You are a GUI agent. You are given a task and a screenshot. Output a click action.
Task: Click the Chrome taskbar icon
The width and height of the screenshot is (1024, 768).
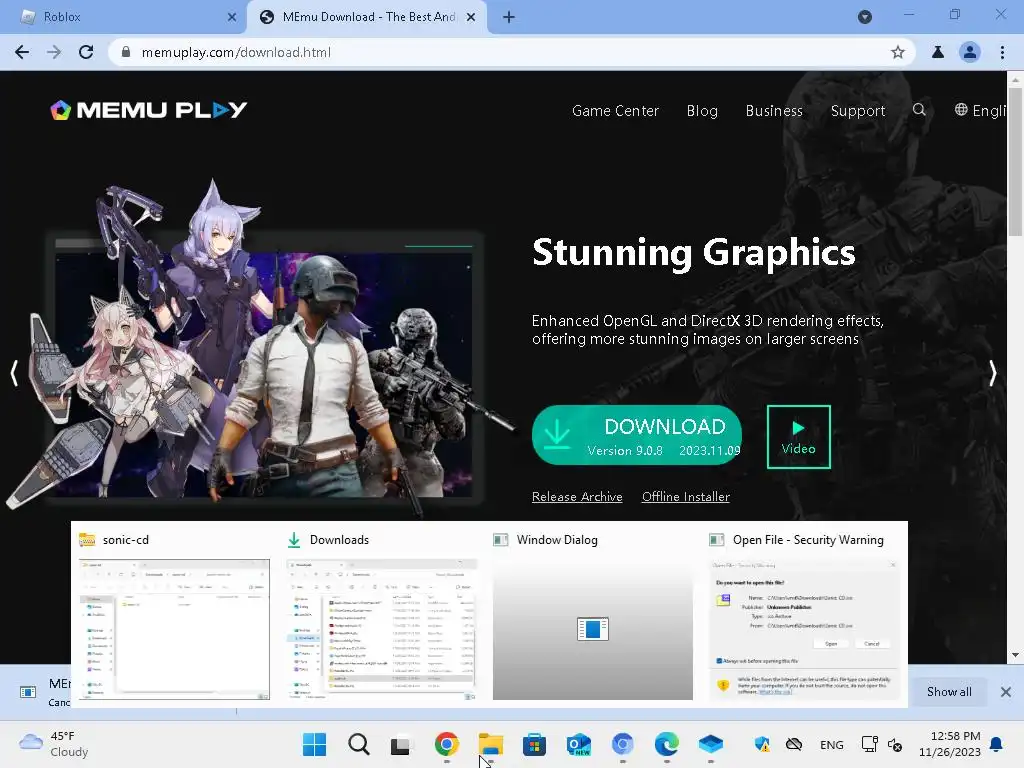[447, 744]
